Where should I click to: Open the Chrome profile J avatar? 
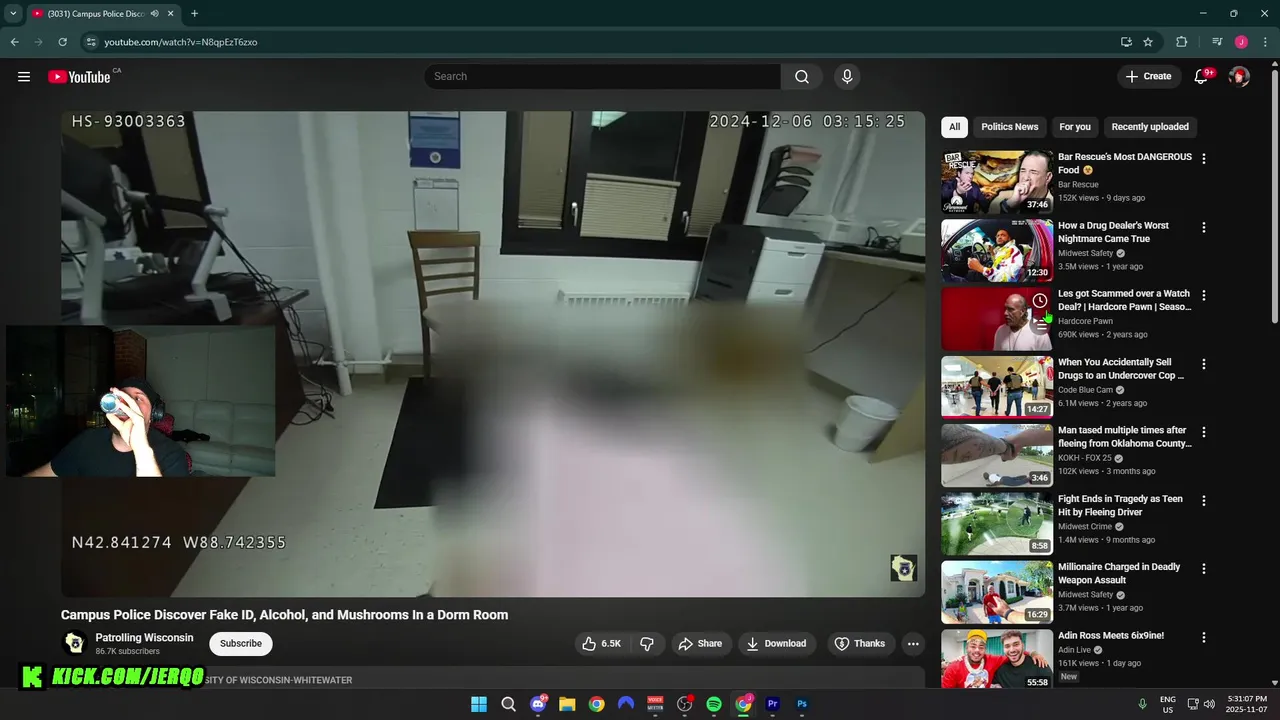coord(1241,42)
